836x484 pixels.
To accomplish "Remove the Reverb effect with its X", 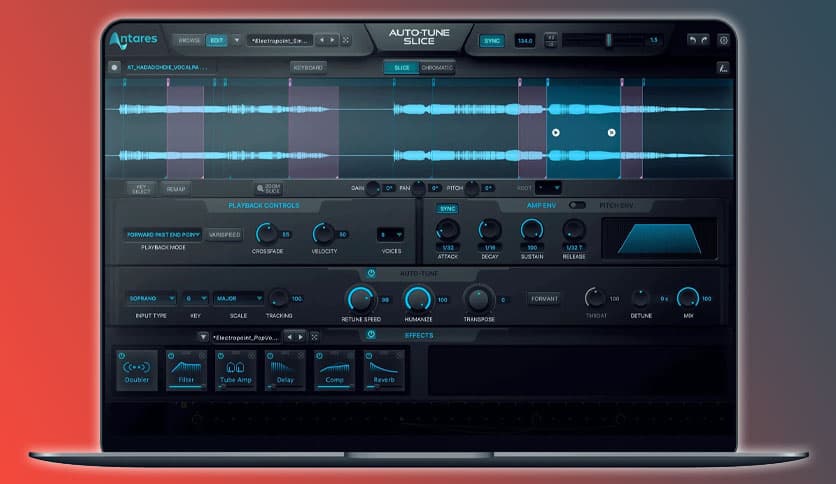I will pos(400,356).
